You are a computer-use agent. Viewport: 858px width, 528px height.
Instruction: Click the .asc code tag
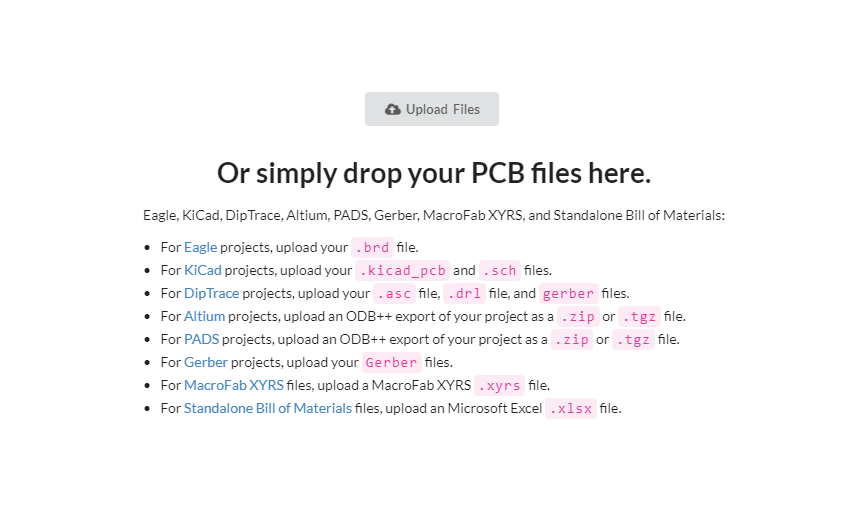pos(395,294)
